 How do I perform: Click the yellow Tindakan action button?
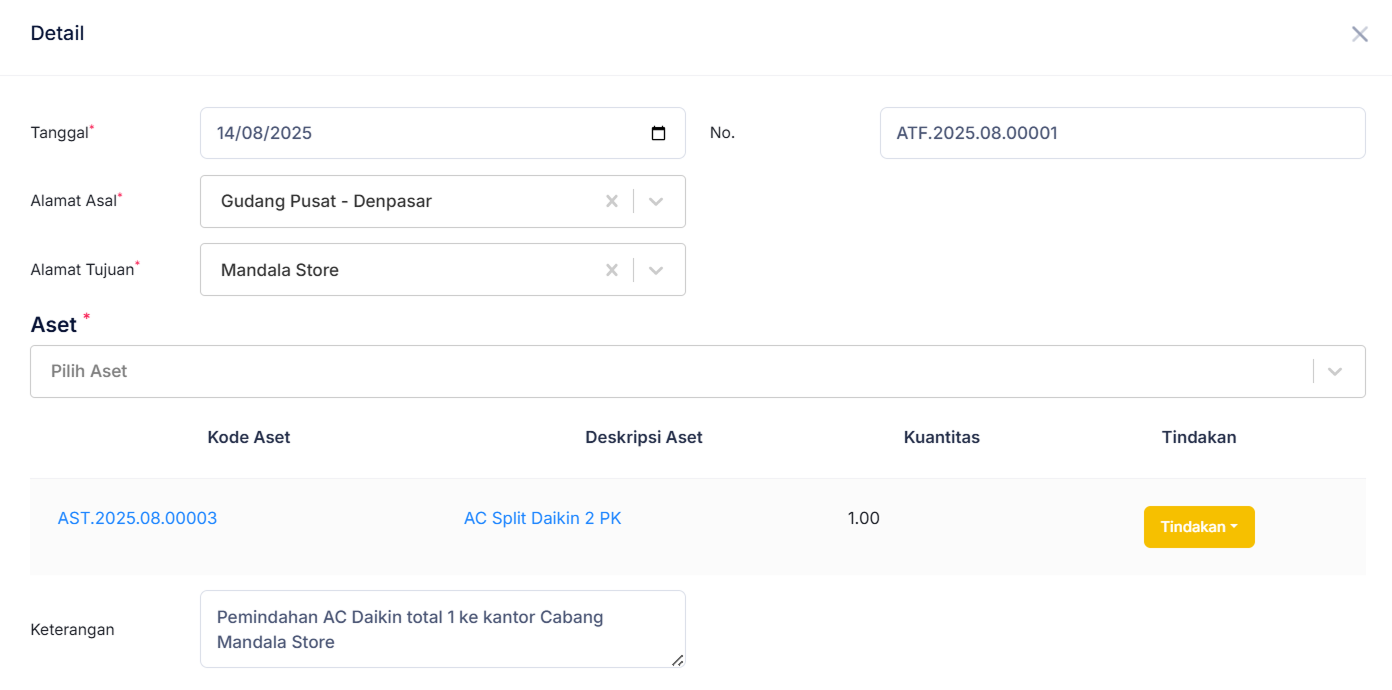point(1198,527)
